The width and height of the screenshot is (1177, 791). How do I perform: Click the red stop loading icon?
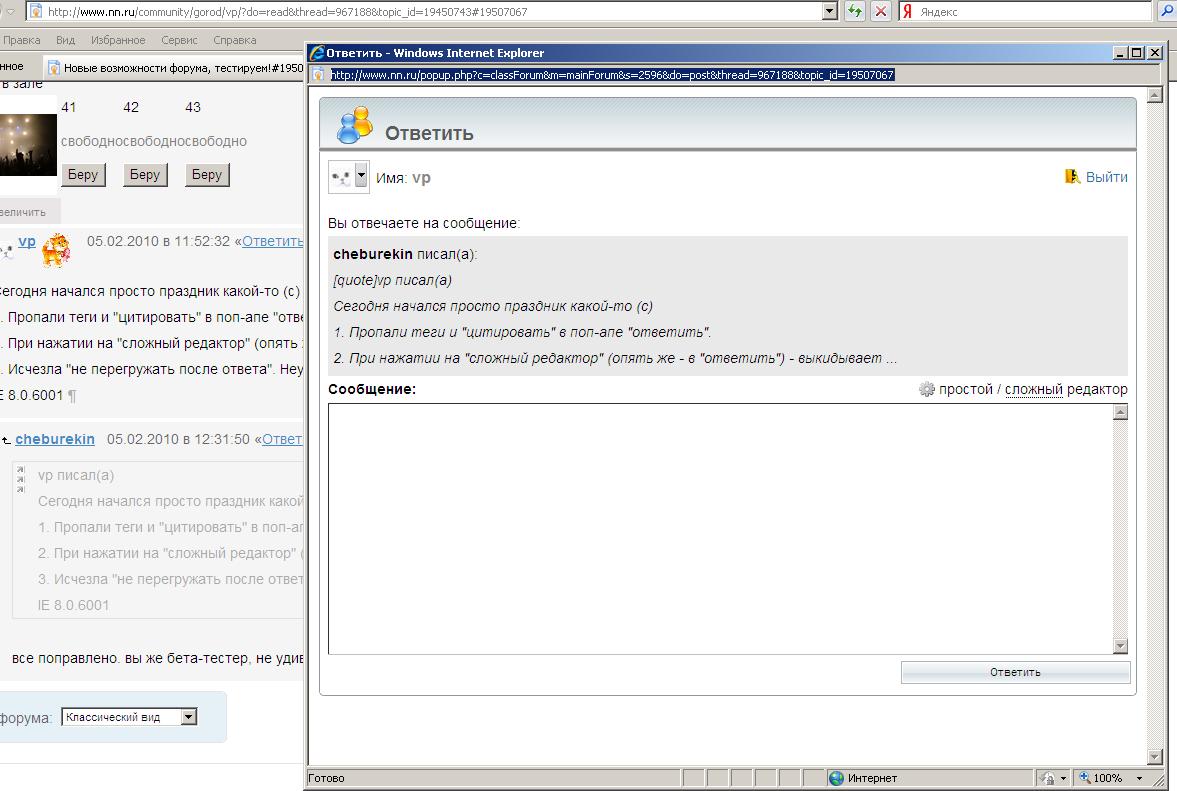[880, 11]
